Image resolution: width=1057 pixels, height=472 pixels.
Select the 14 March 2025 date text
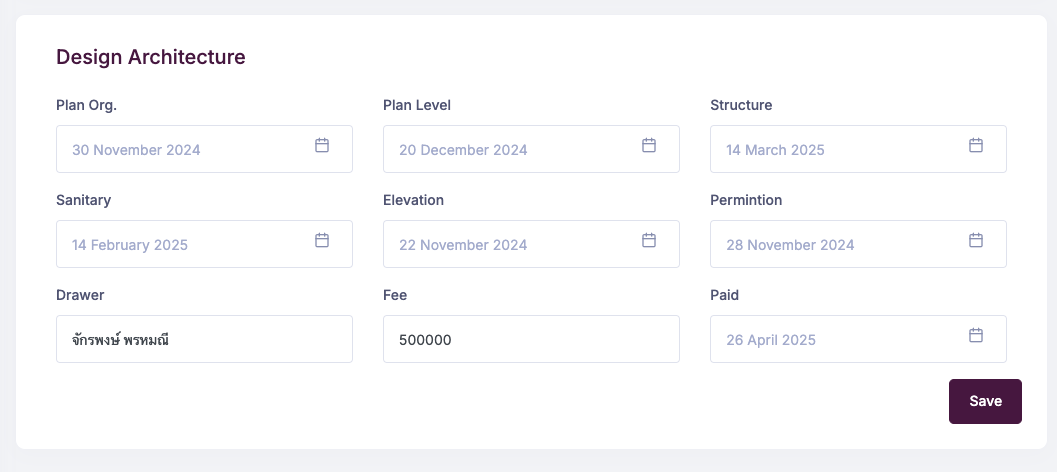coord(775,150)
